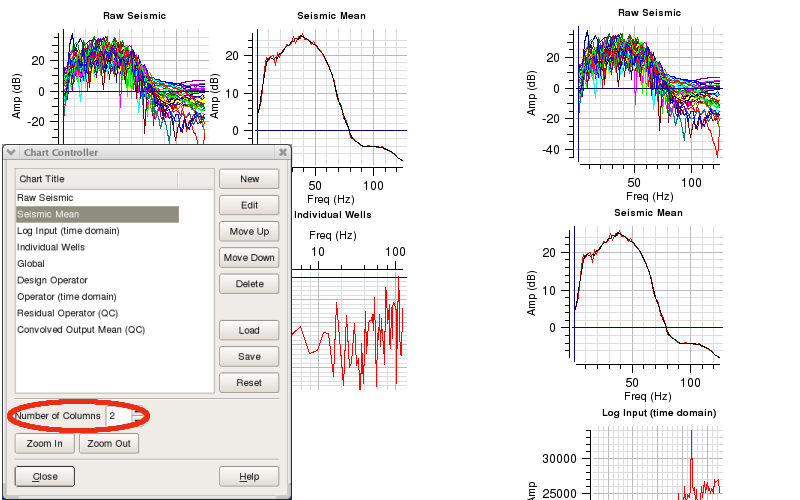Choose Individual Wells from the list

[x=51, y=247]
